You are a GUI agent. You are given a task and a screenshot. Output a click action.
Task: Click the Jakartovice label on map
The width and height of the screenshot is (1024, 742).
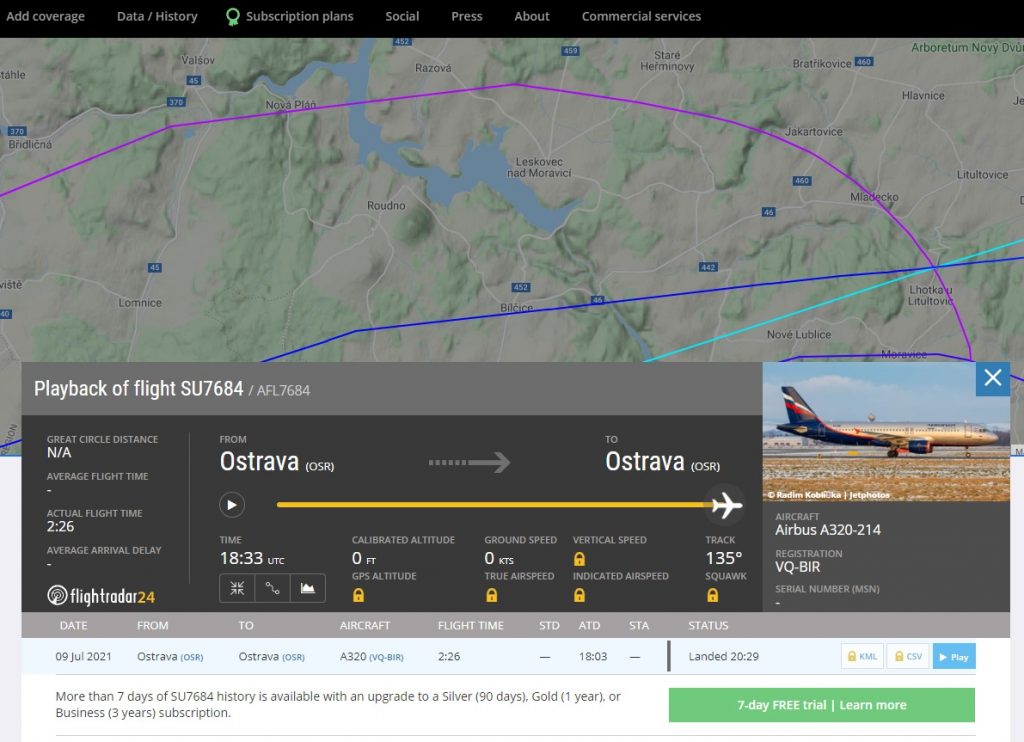pyautogui.click(x=814, y=132)
